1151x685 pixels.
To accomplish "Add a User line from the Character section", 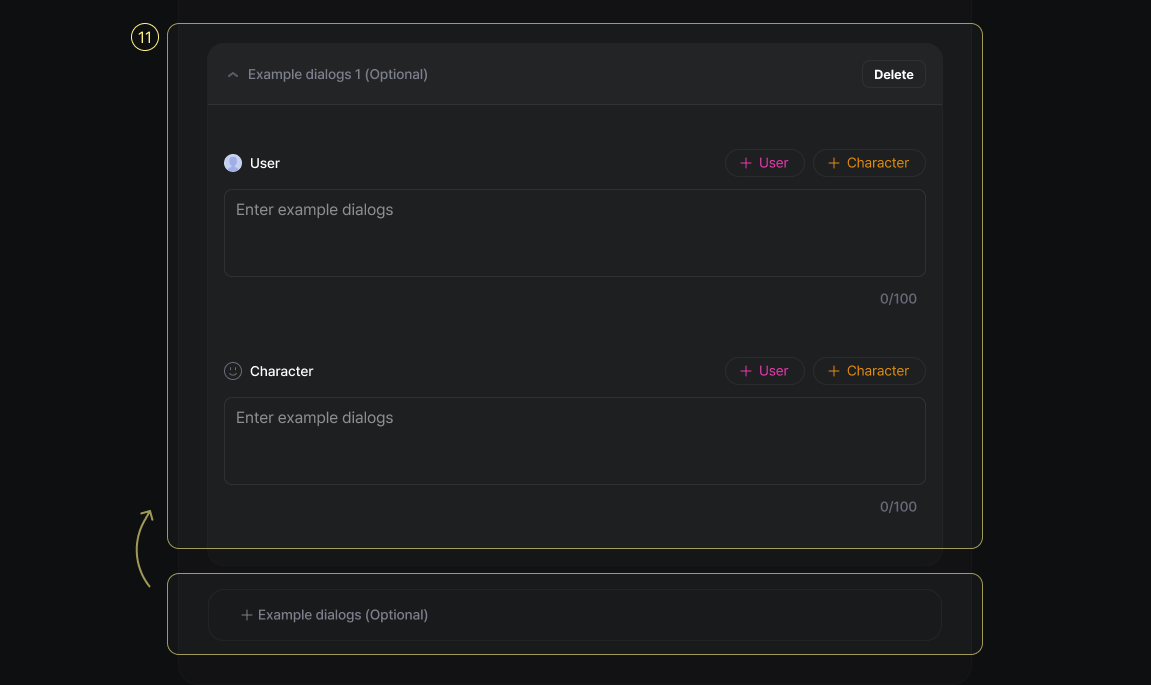I will coord(764,371).
